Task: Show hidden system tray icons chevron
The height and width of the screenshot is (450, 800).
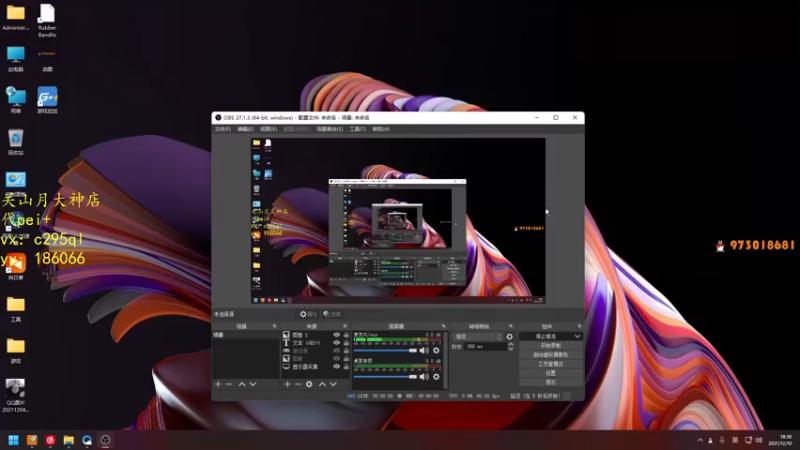Action: [700, 440]
